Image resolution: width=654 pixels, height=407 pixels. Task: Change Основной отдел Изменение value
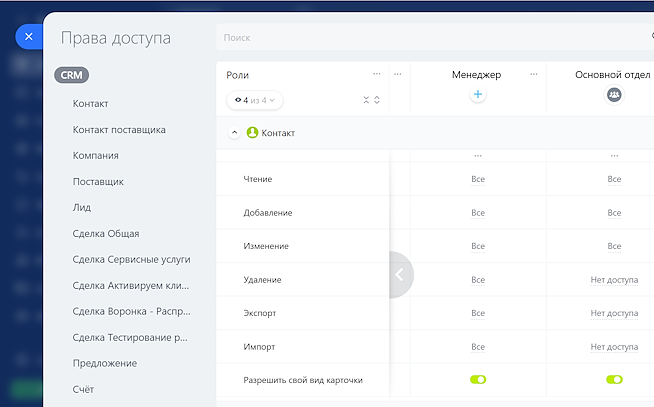point(614,246)
